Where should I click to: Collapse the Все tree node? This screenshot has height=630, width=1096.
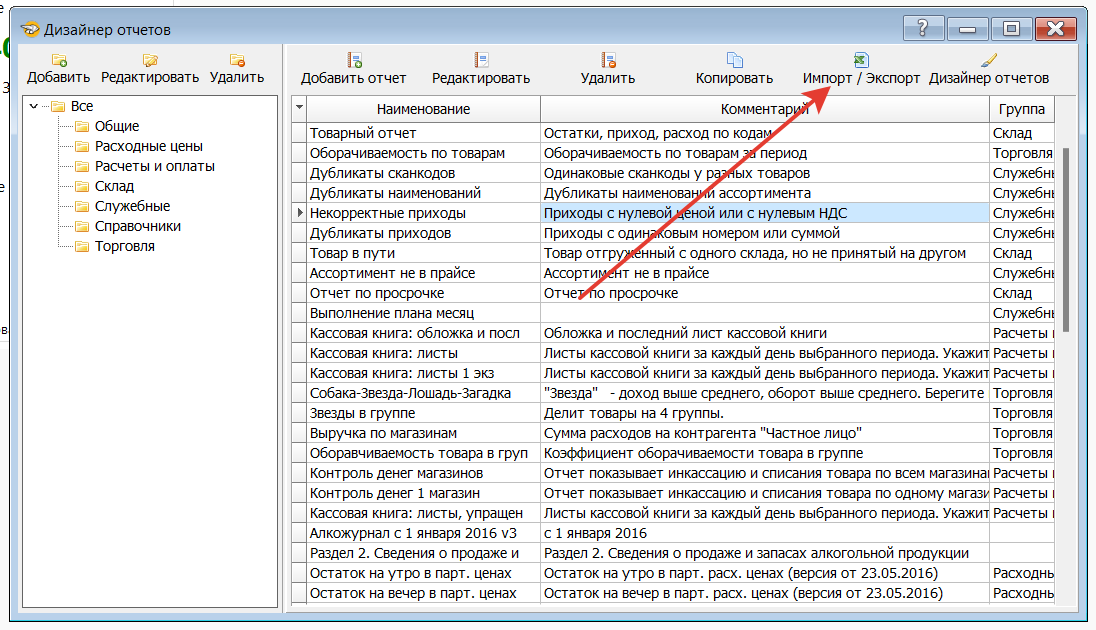coord(35,106)
